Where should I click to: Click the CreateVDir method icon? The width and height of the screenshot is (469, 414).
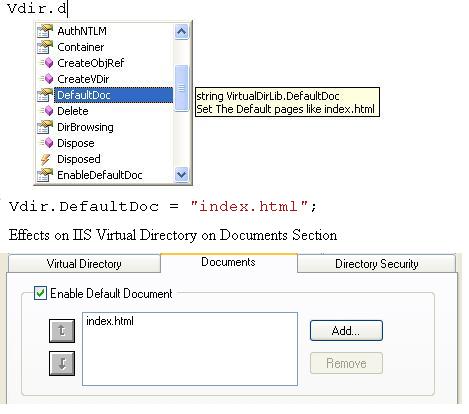[47, 79]
